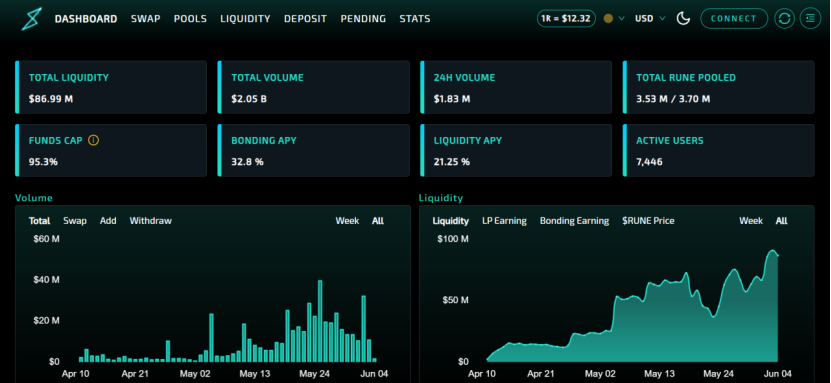Image resolution: width=831 pixels, height=383 pixels.
Task: Click the LIQUIDITY APY card
Action: 516,150
